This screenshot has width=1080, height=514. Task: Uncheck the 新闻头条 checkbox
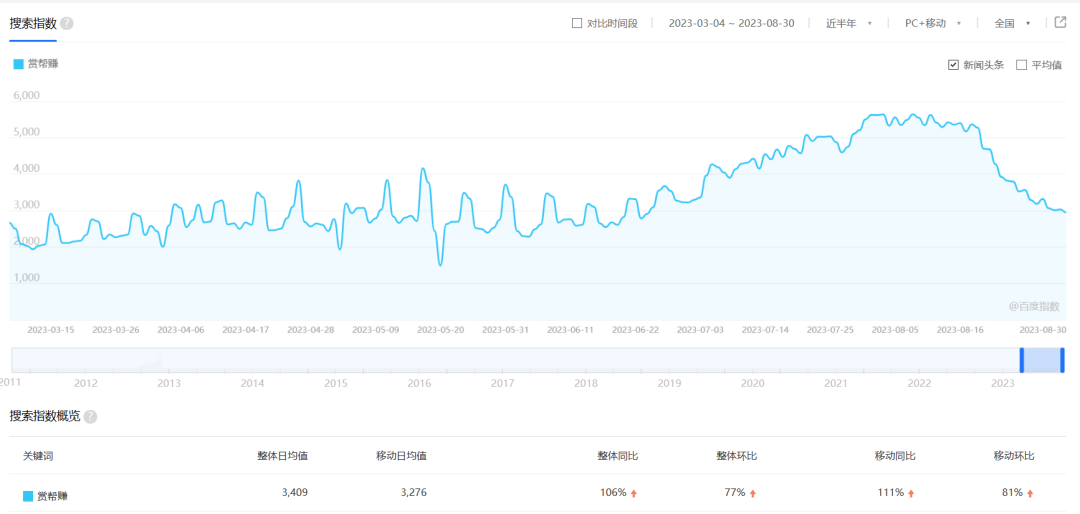(953, 65)
